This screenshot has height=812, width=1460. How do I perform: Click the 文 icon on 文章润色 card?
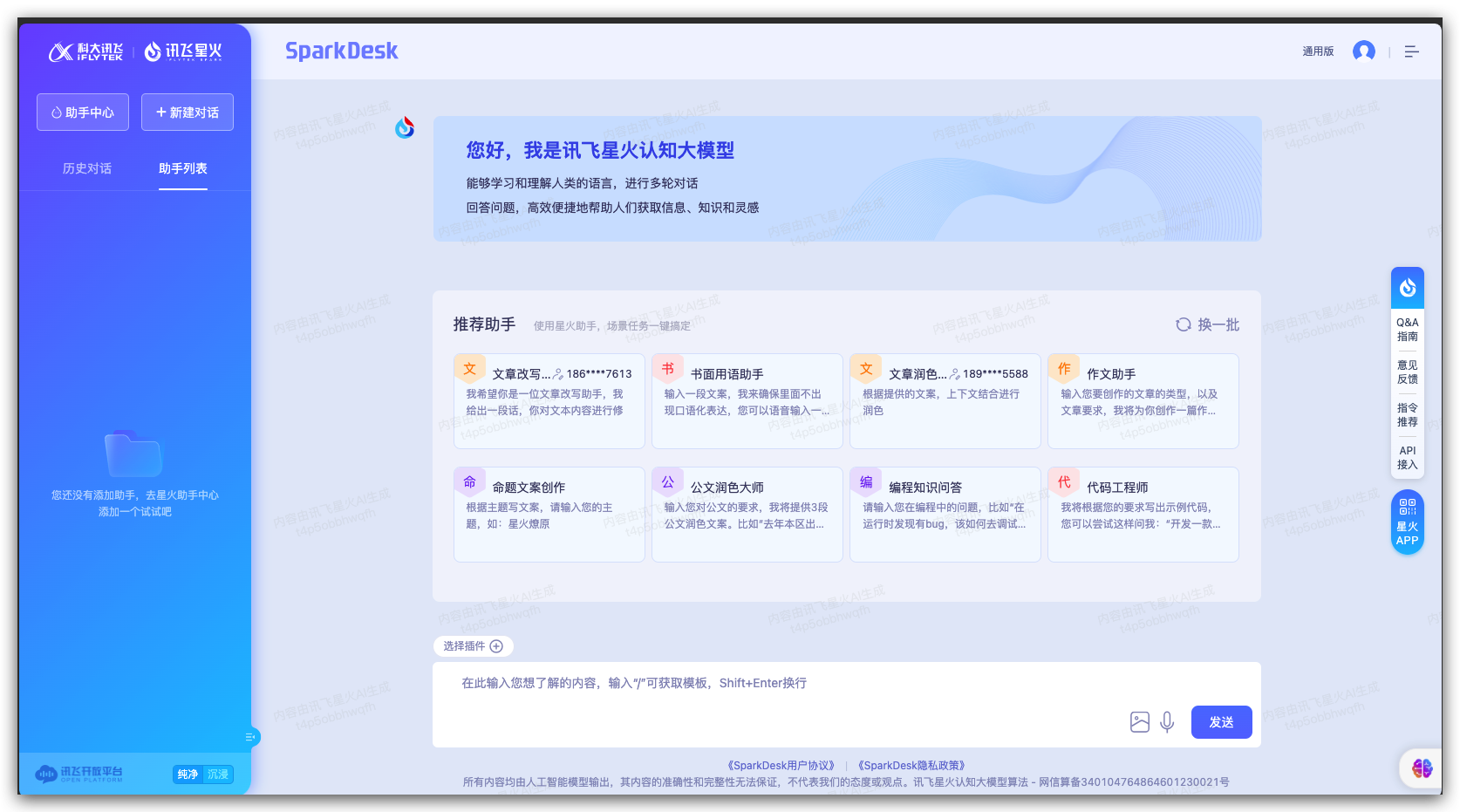(866, 369)
